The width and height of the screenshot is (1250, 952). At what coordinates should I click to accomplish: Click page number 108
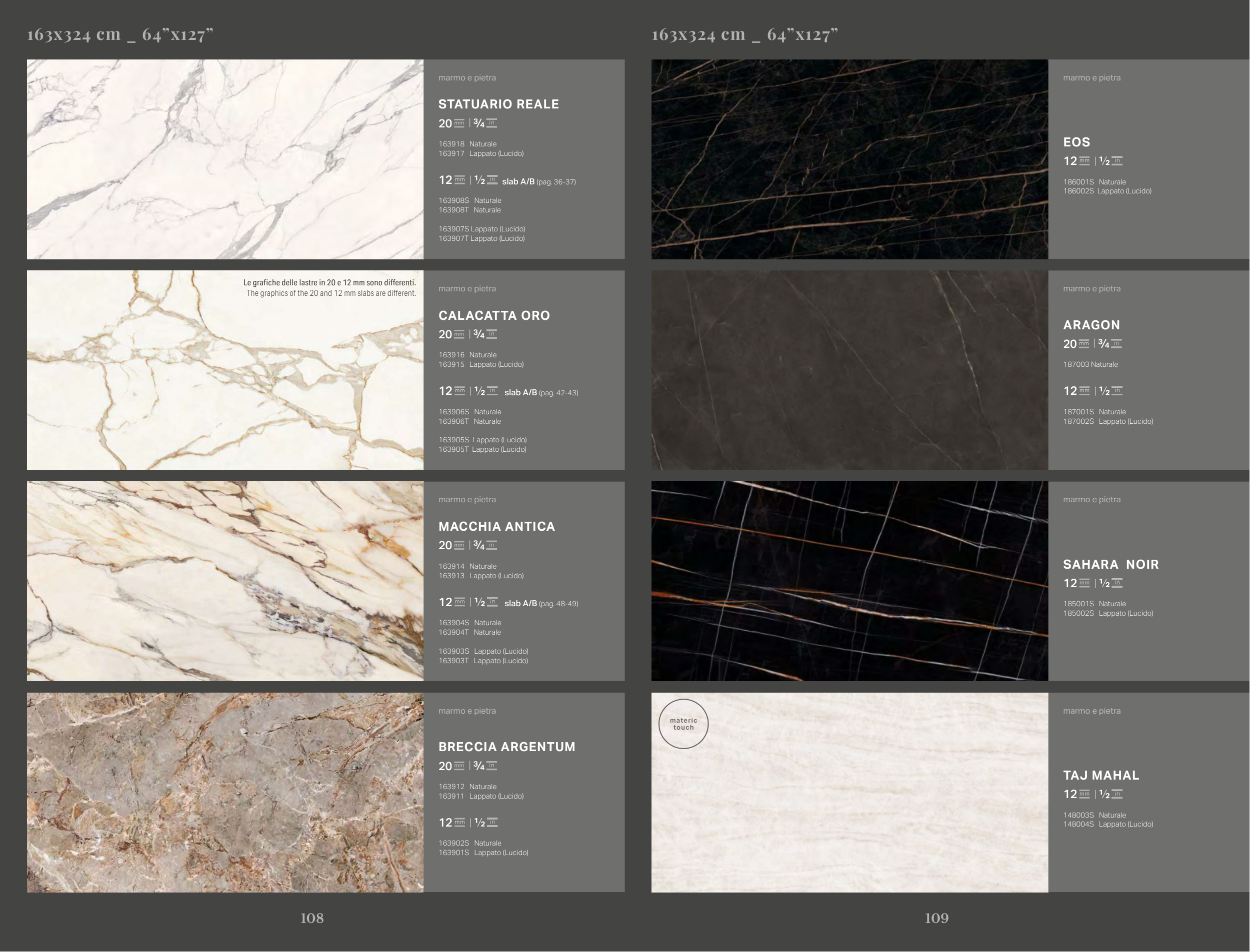(x=312, y=918)
